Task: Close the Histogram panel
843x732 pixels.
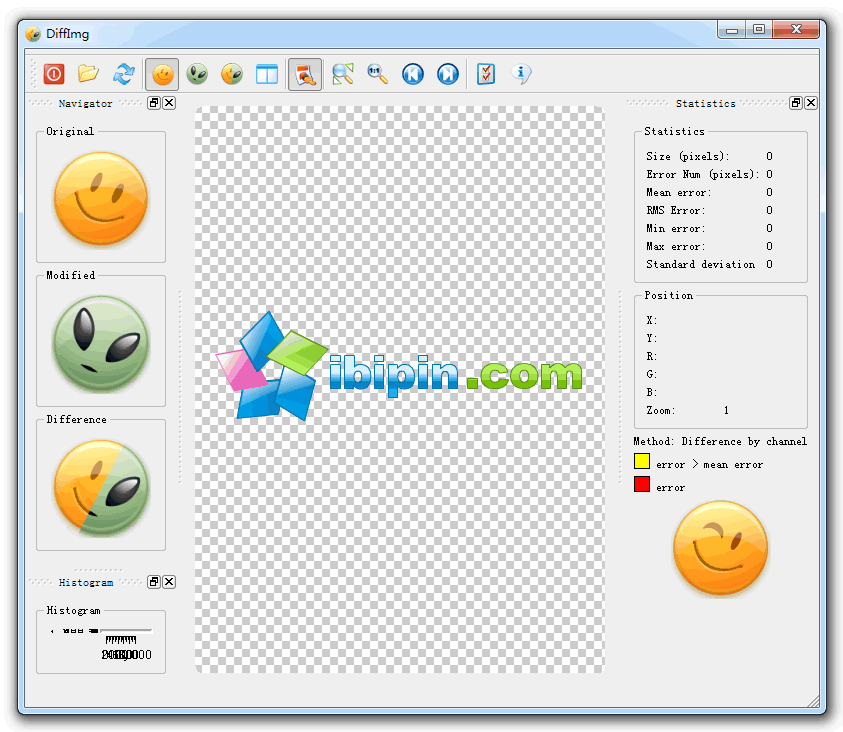Action: [x=169, y=582]
